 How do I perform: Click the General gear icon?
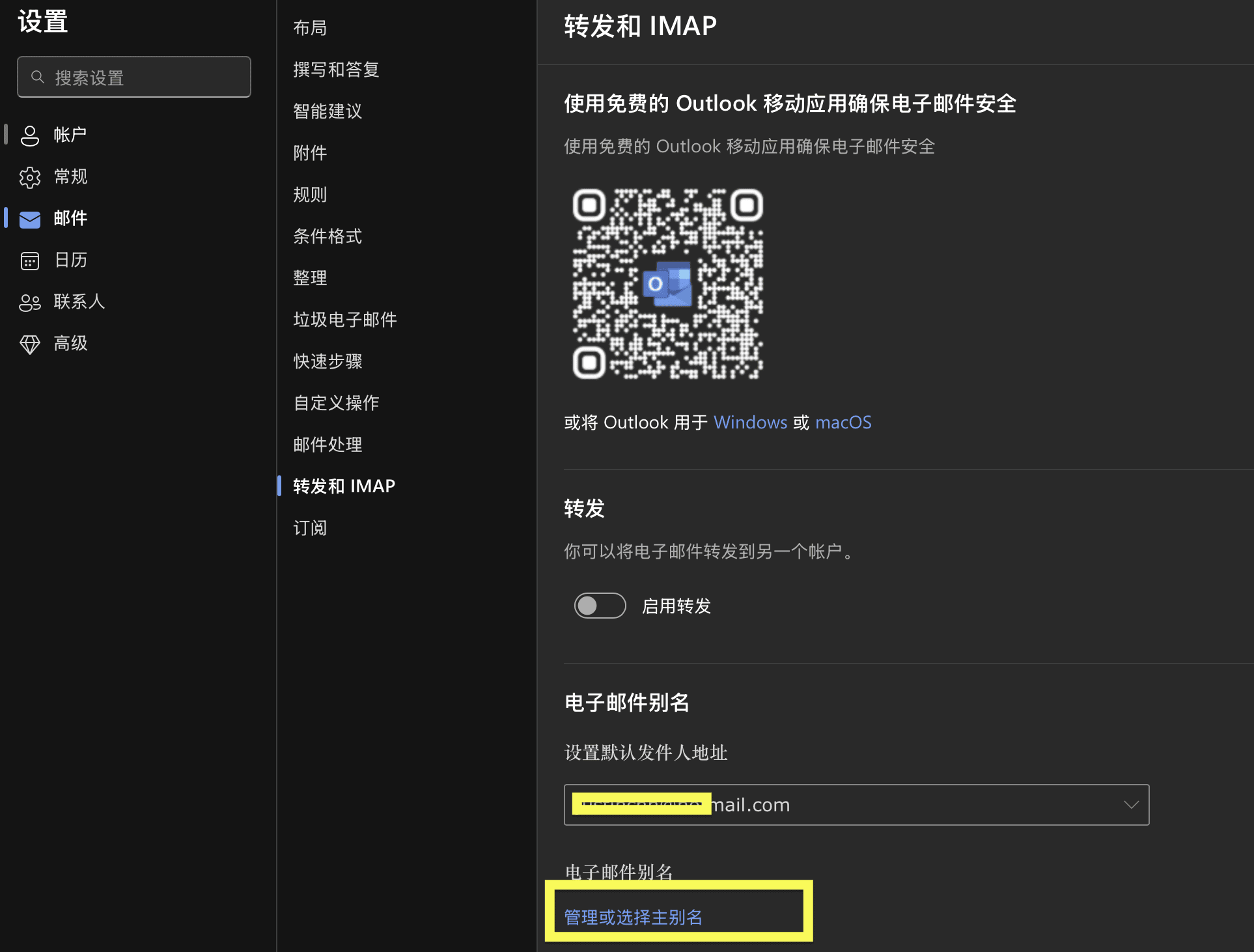click(x=30, y=177)
